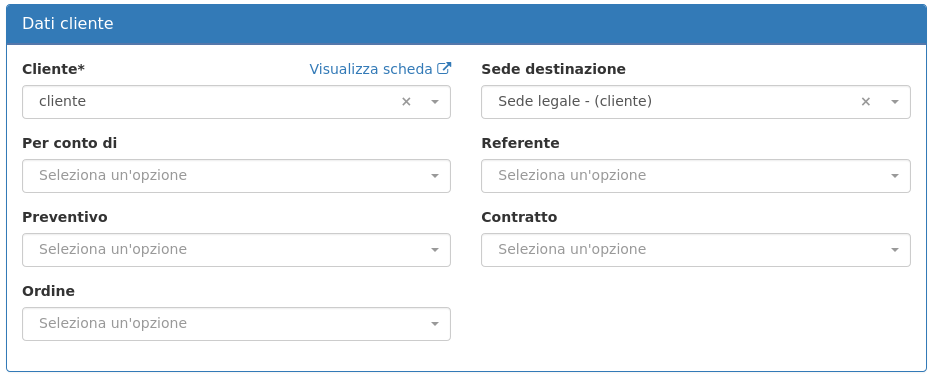
Task: Open the Visualizza scheda link
Action: coord(380,69)
